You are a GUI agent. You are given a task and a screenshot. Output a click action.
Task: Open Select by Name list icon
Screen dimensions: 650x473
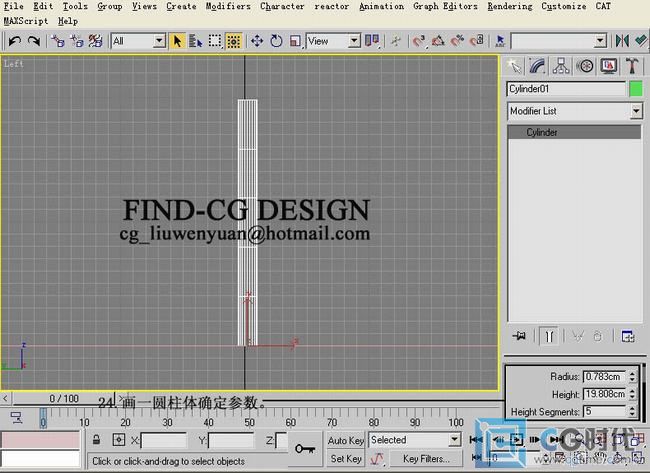(196, 41)
